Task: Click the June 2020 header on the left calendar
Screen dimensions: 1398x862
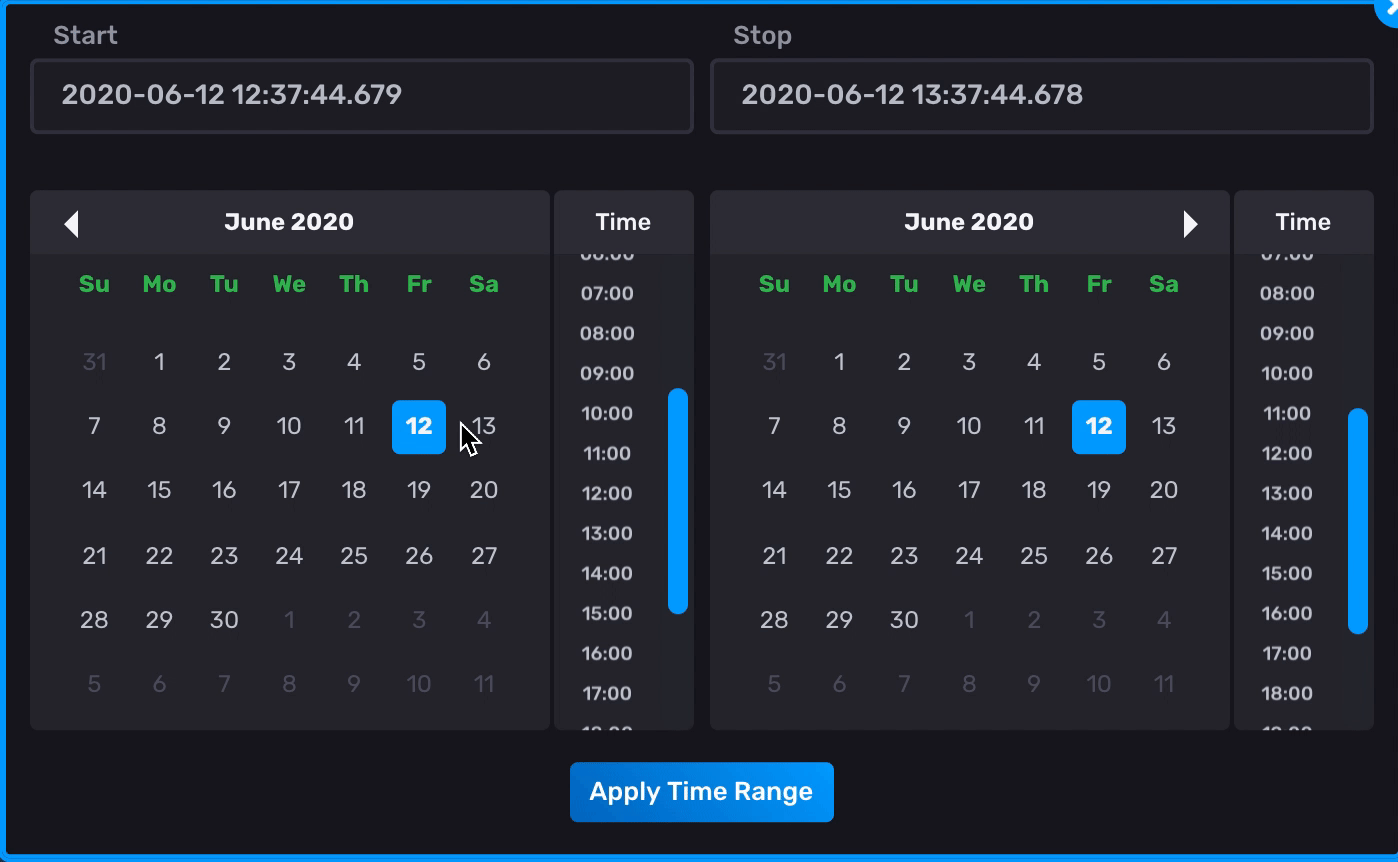Action: pyautogui.click(x=289, y=222)
